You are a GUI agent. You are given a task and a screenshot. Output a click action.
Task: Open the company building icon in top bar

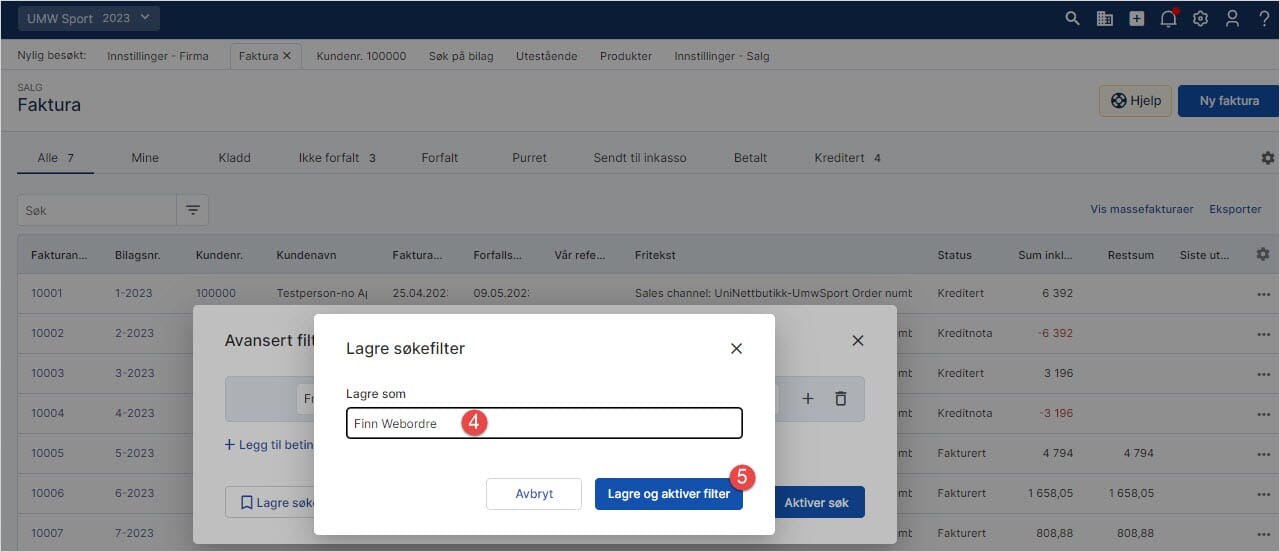[x=1105, y=18]
